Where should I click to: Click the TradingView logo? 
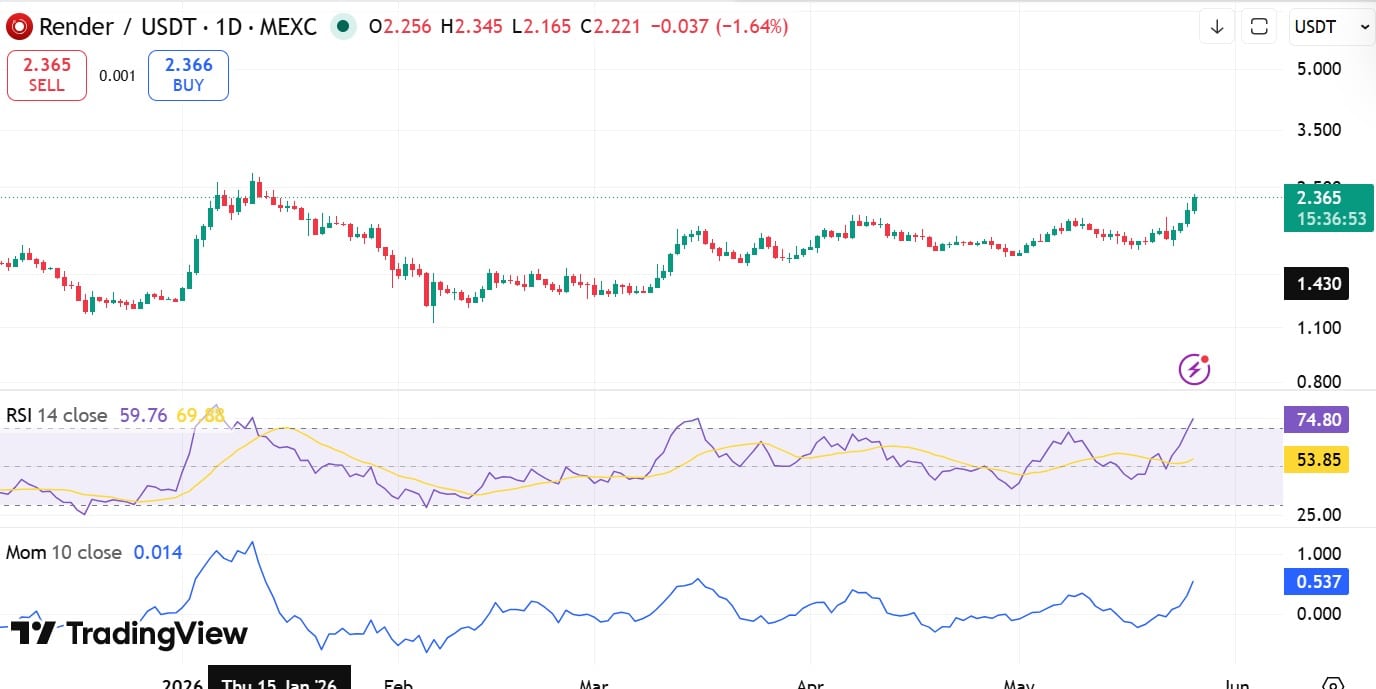(x=129, y=633)
